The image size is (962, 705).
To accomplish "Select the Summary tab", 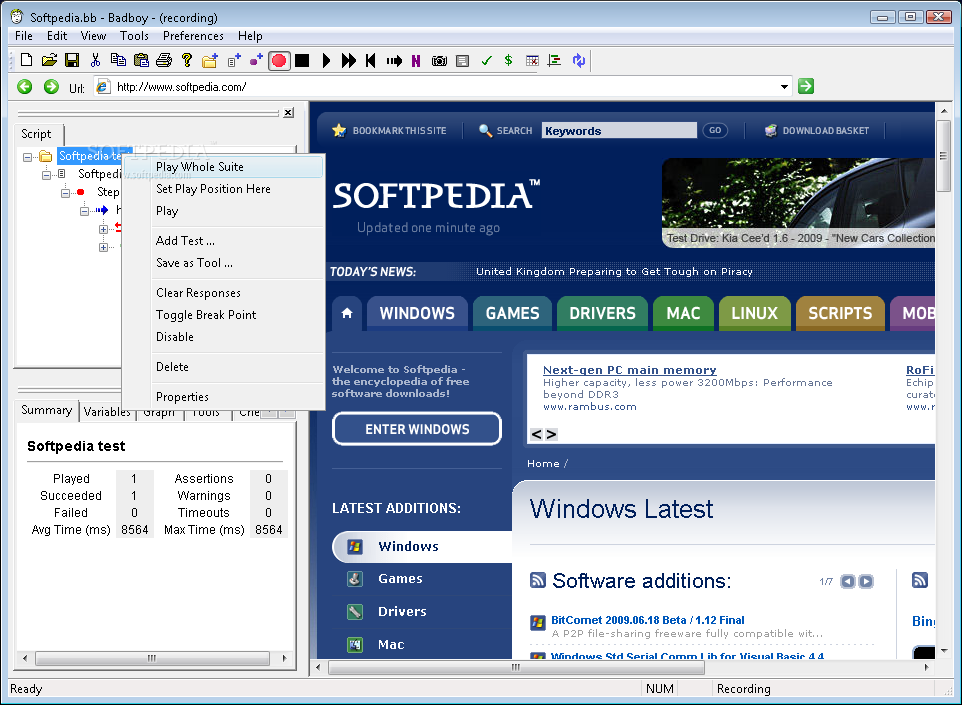I will coord(47,410).
